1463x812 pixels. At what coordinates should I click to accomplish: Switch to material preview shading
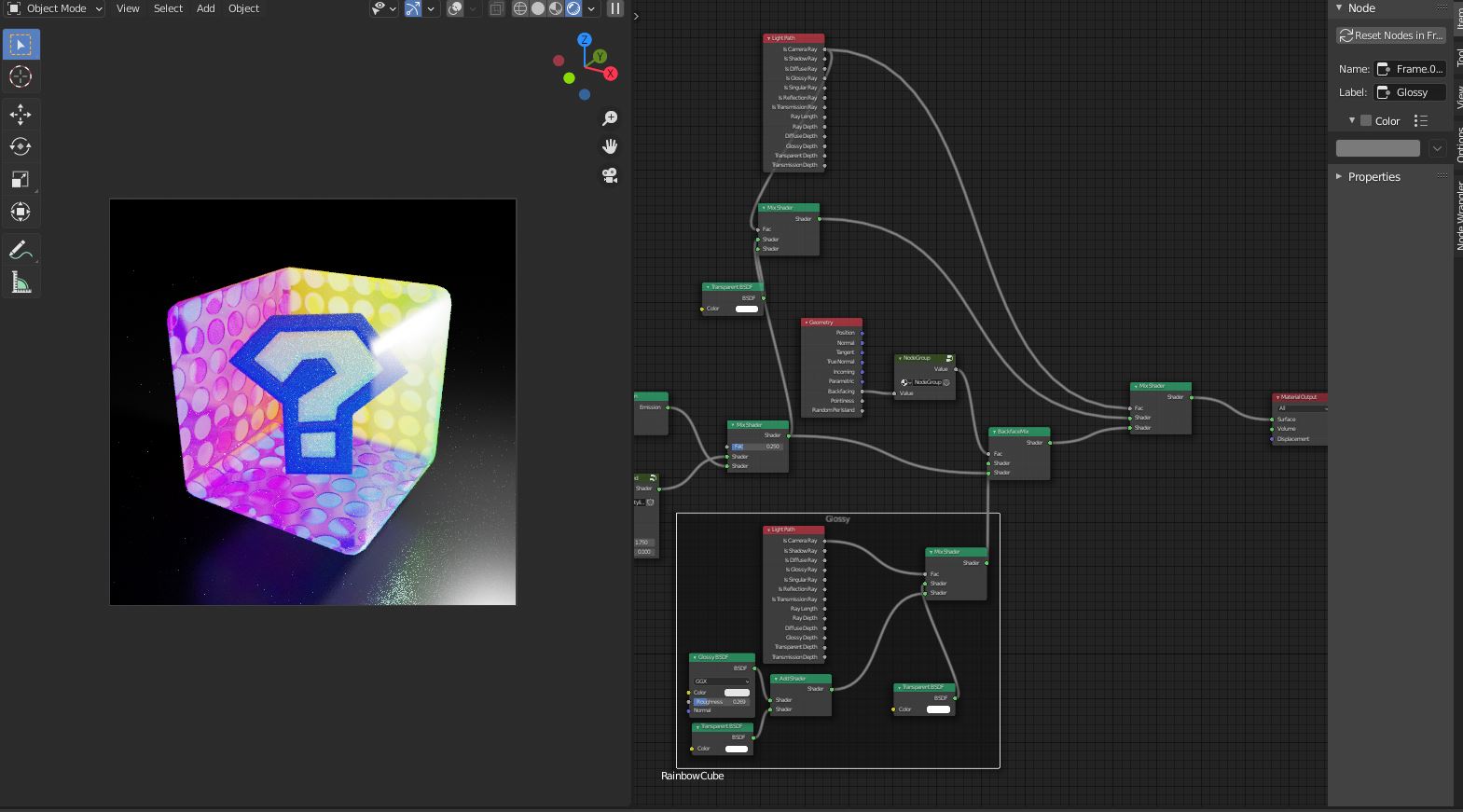[x=556, y=8]
